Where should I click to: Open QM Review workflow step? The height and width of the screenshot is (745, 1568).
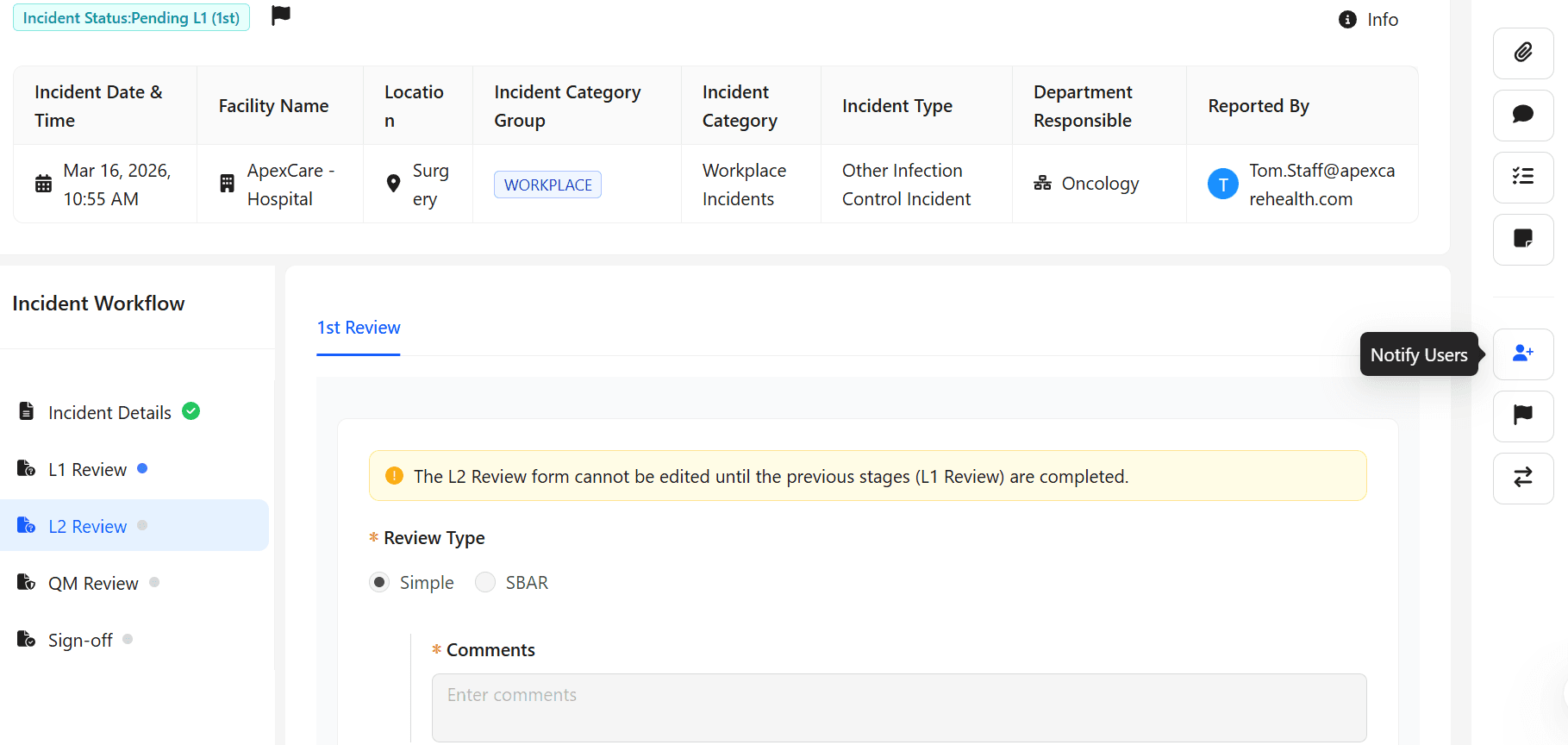click(93, 584)
